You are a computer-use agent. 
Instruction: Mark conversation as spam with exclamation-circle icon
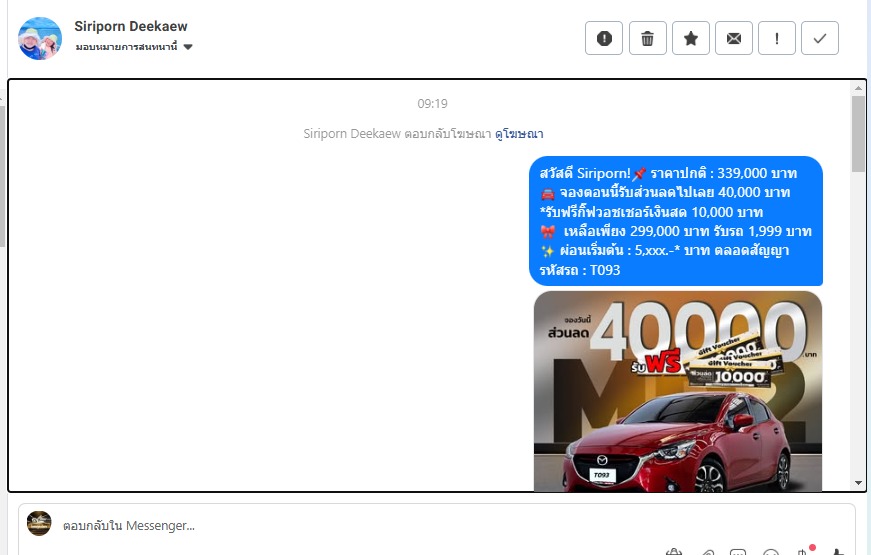coord(604,38)
